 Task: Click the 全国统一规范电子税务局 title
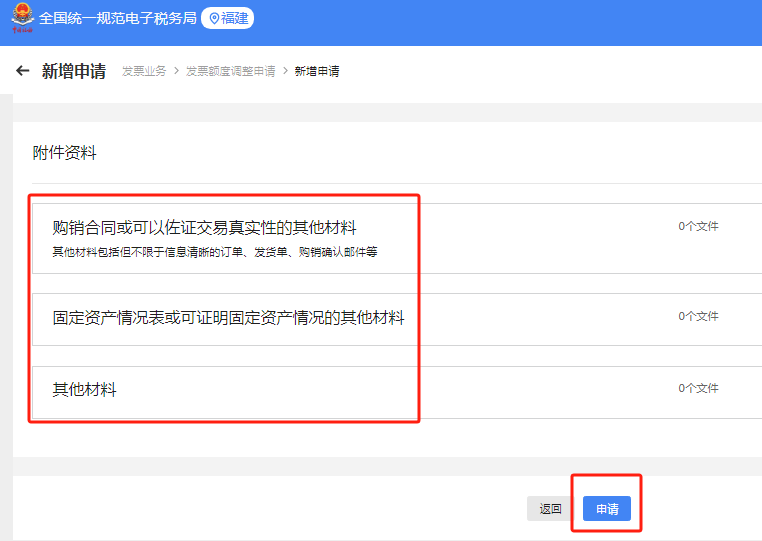point(118,18)
